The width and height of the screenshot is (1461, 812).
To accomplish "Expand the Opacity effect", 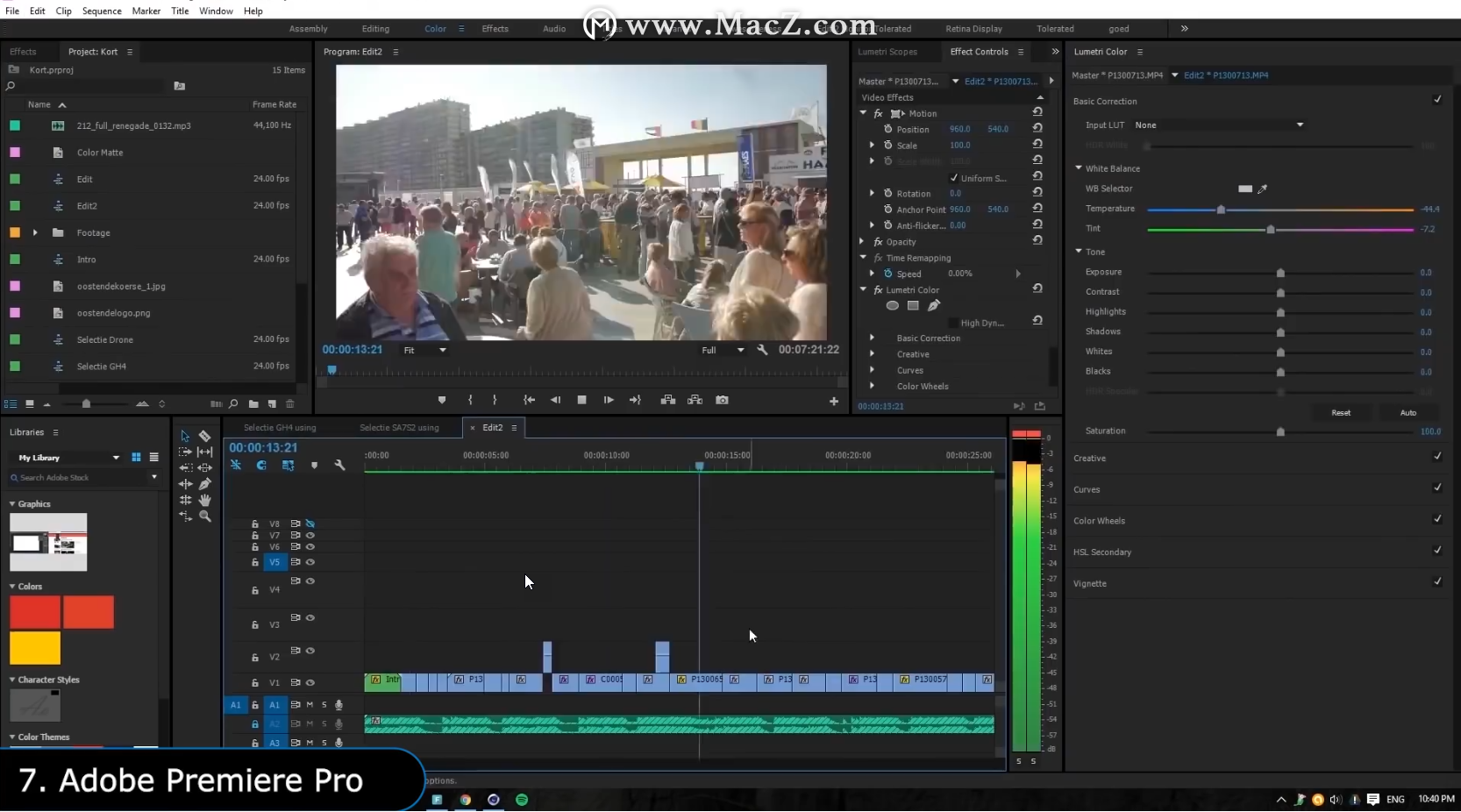I will pos(863,241).
